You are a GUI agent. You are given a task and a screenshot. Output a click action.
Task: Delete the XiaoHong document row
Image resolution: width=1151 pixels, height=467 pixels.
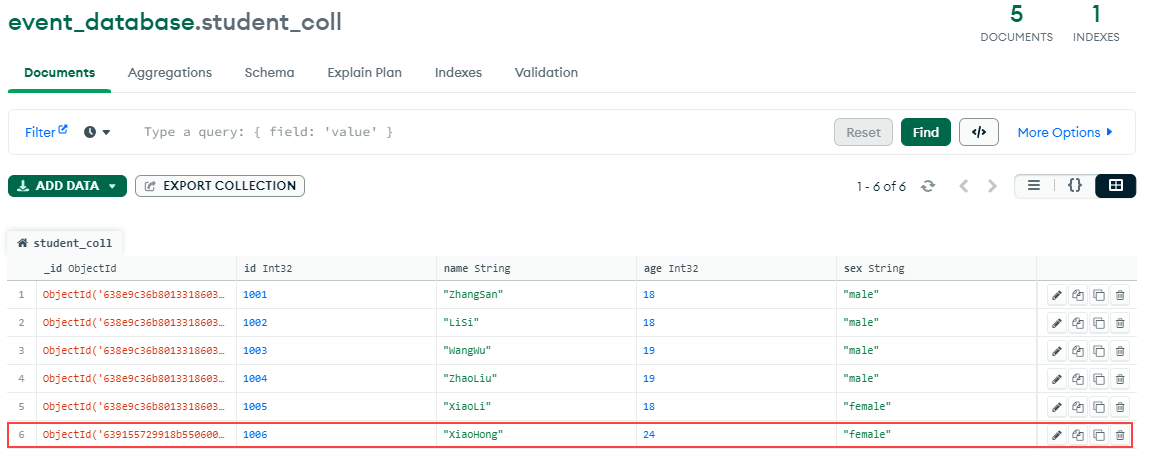pyautogui.click(x=1120, y=435)
